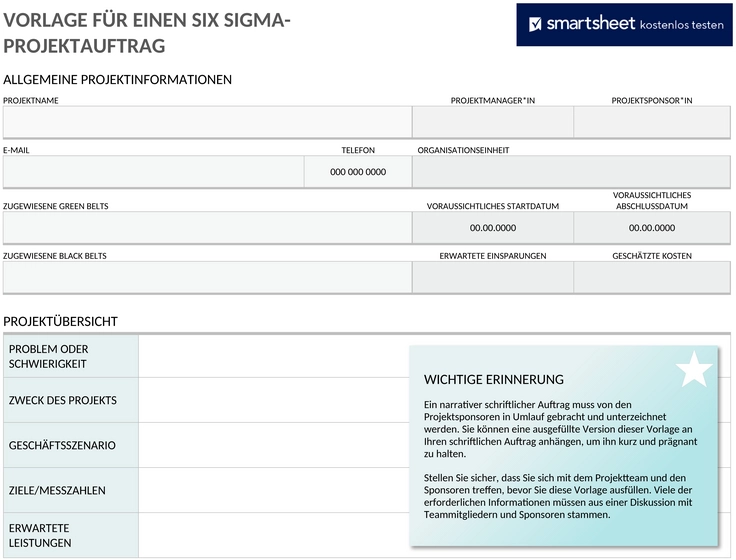
Task: Click the 'VORAUSSICHTLICHES STARTDATUM' label
Action: (493, 206)
